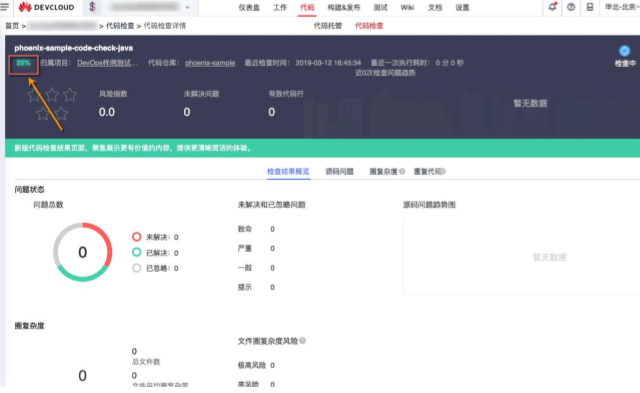Open the 华北-北京 region selector

pyautogui.click(x=622, y=7)
